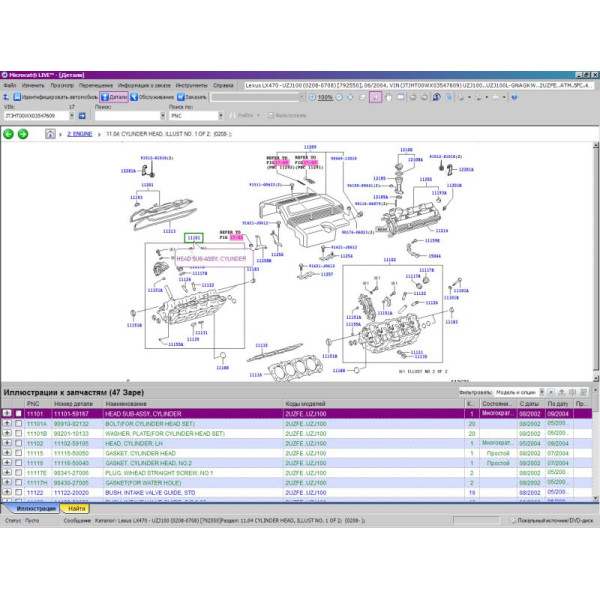Click the 2: ENGINE breadcrumb link
The width and height of the screenshot is (600, 600).
click(81, 133)
